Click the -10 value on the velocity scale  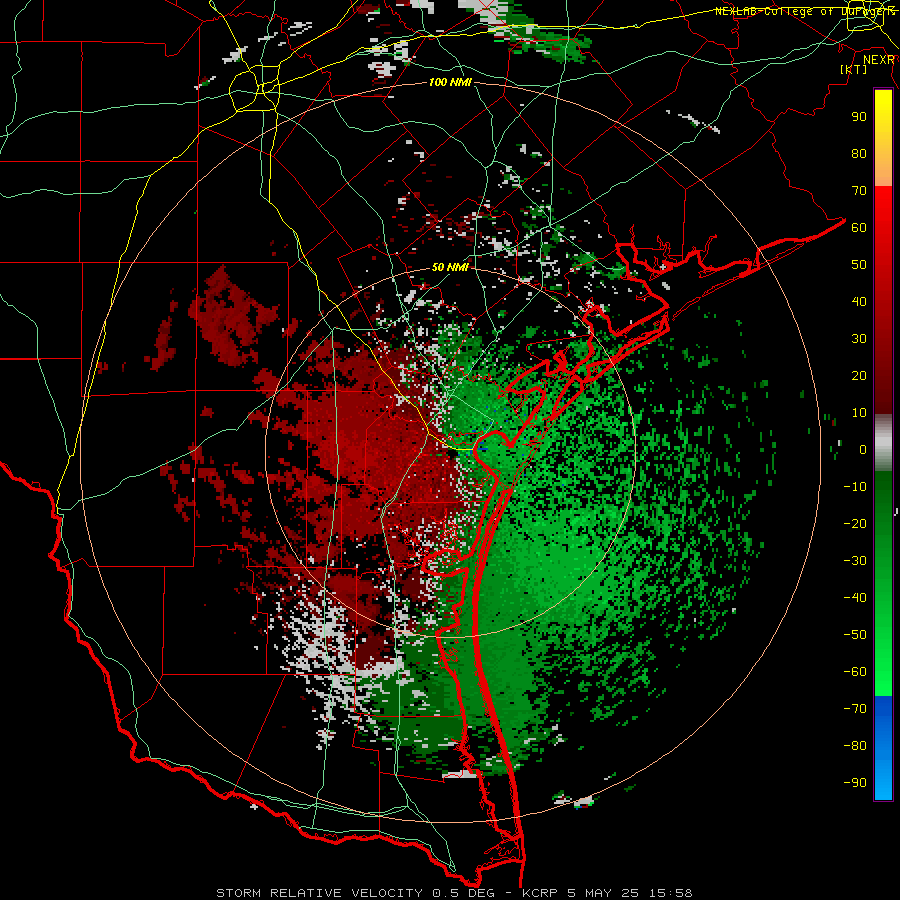pyautogui.click(x=855, y=487)
